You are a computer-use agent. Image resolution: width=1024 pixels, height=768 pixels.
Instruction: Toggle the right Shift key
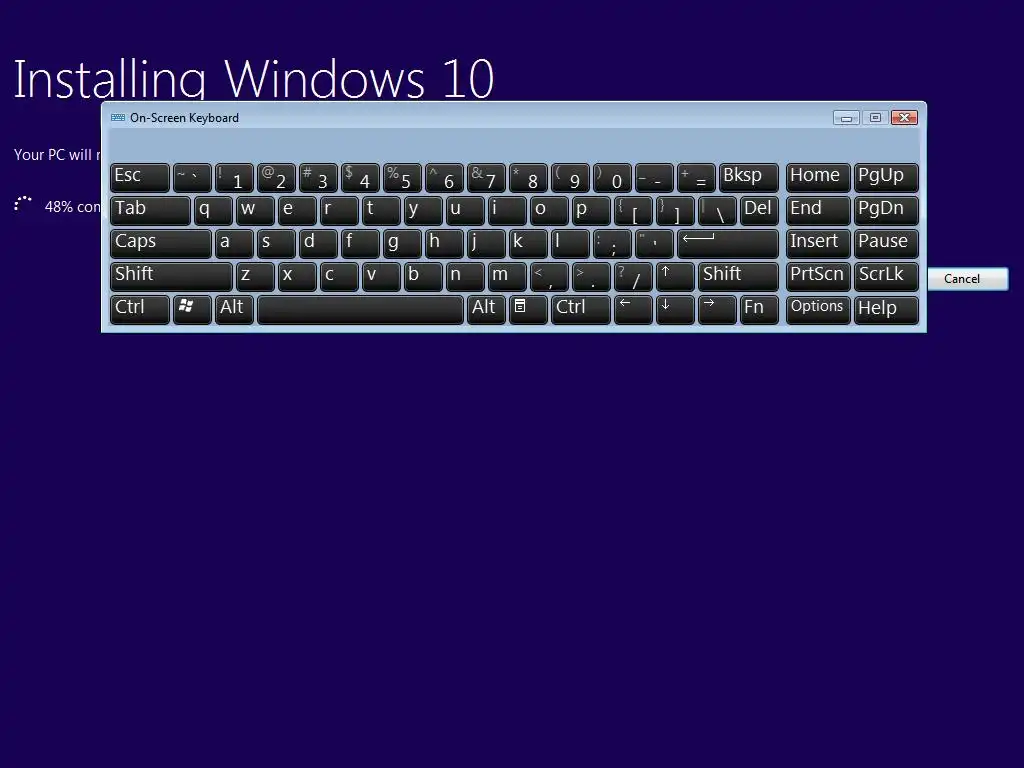coord(738,276)
